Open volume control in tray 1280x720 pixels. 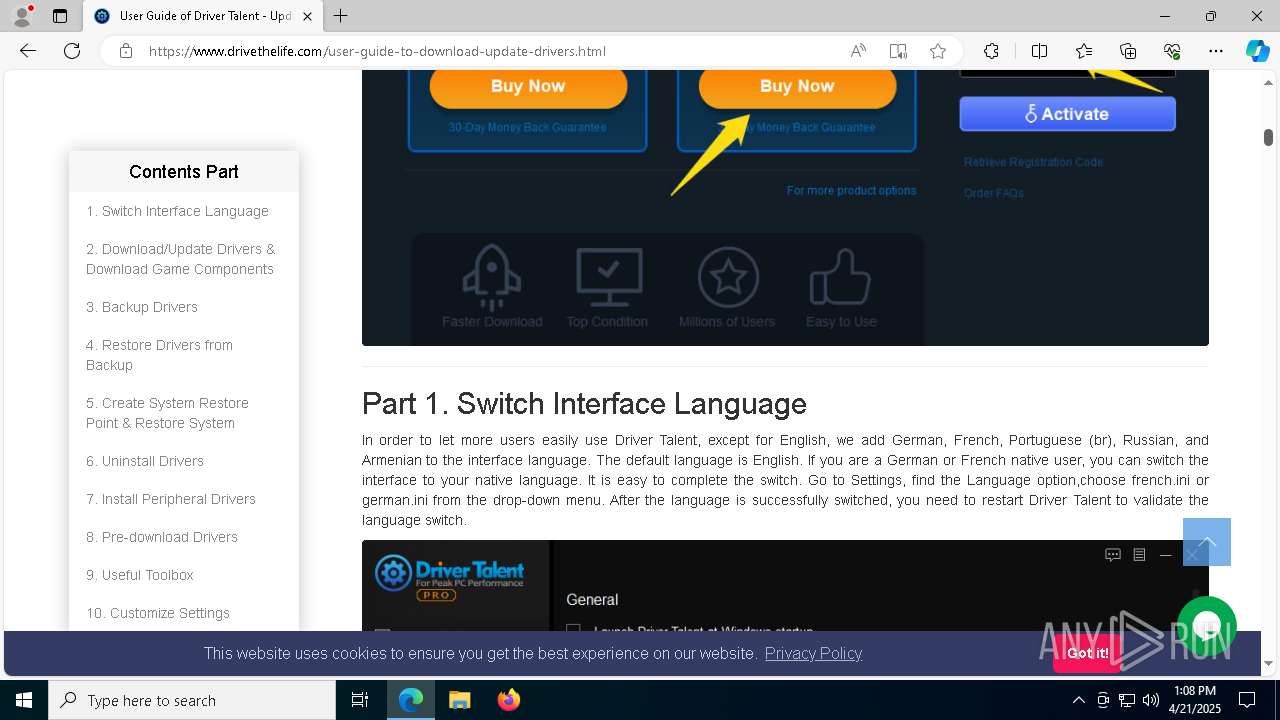(x=1151, y=700)
